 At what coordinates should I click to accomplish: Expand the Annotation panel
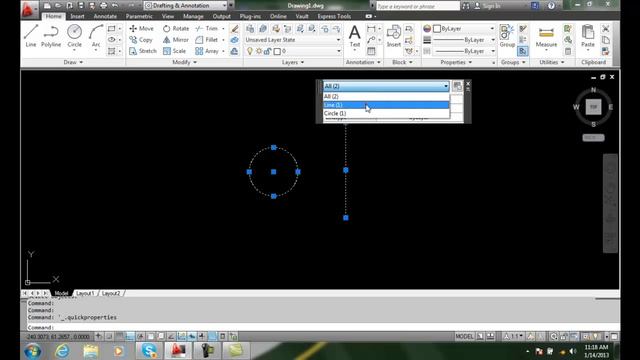[363, 62]
